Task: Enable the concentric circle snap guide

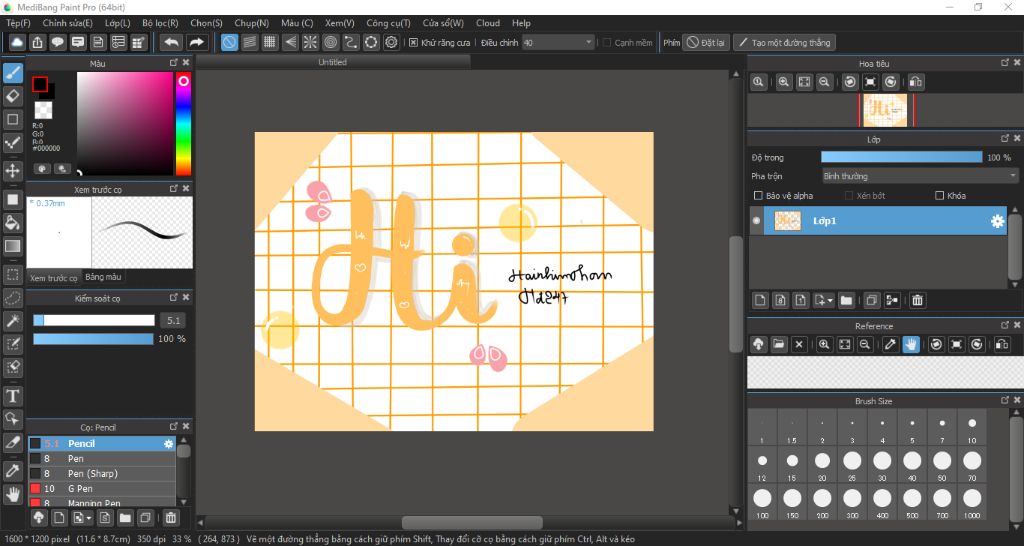Action: point(330,42)
